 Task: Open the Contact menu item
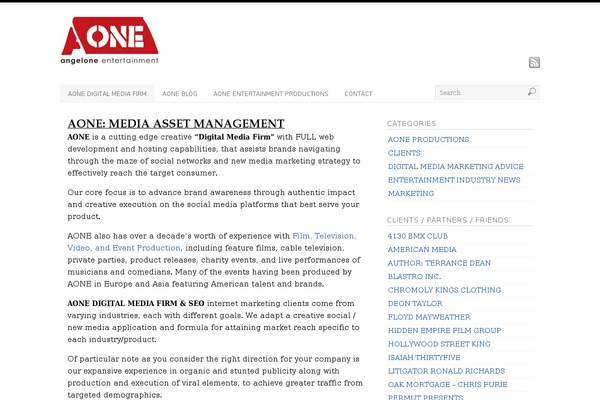click(358, 94)
